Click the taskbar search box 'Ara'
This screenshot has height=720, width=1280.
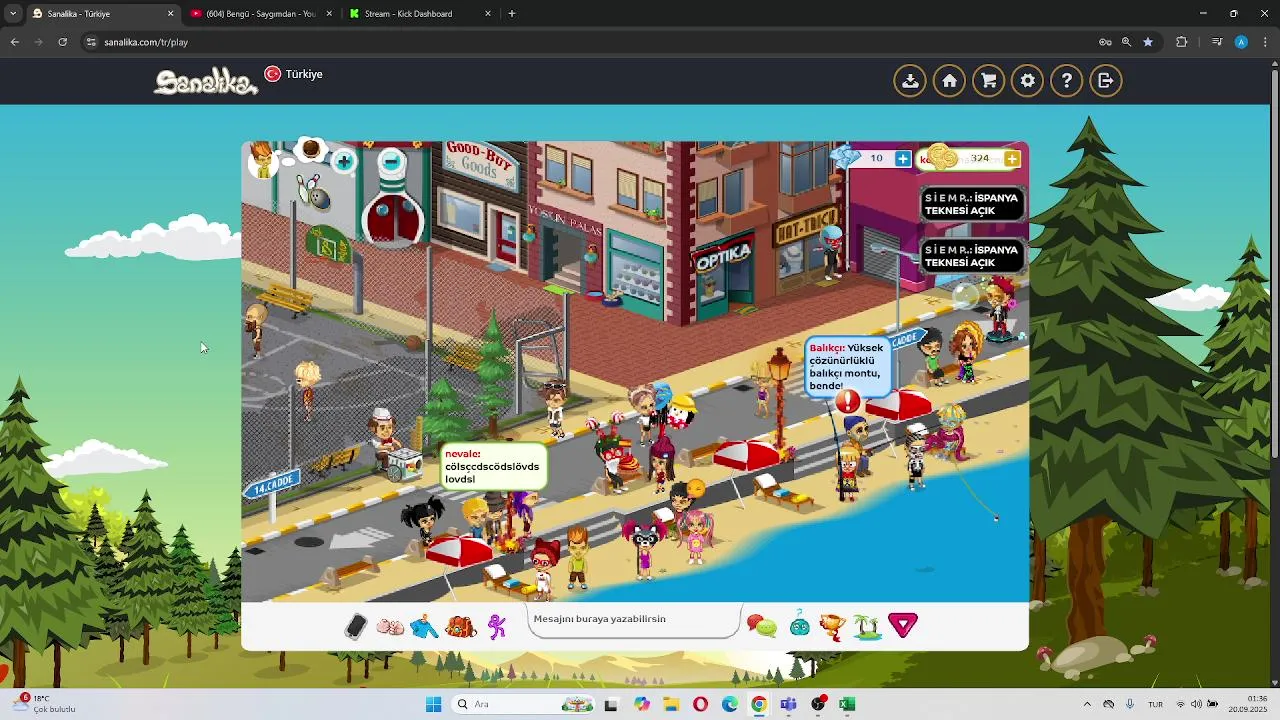point(523,704)
